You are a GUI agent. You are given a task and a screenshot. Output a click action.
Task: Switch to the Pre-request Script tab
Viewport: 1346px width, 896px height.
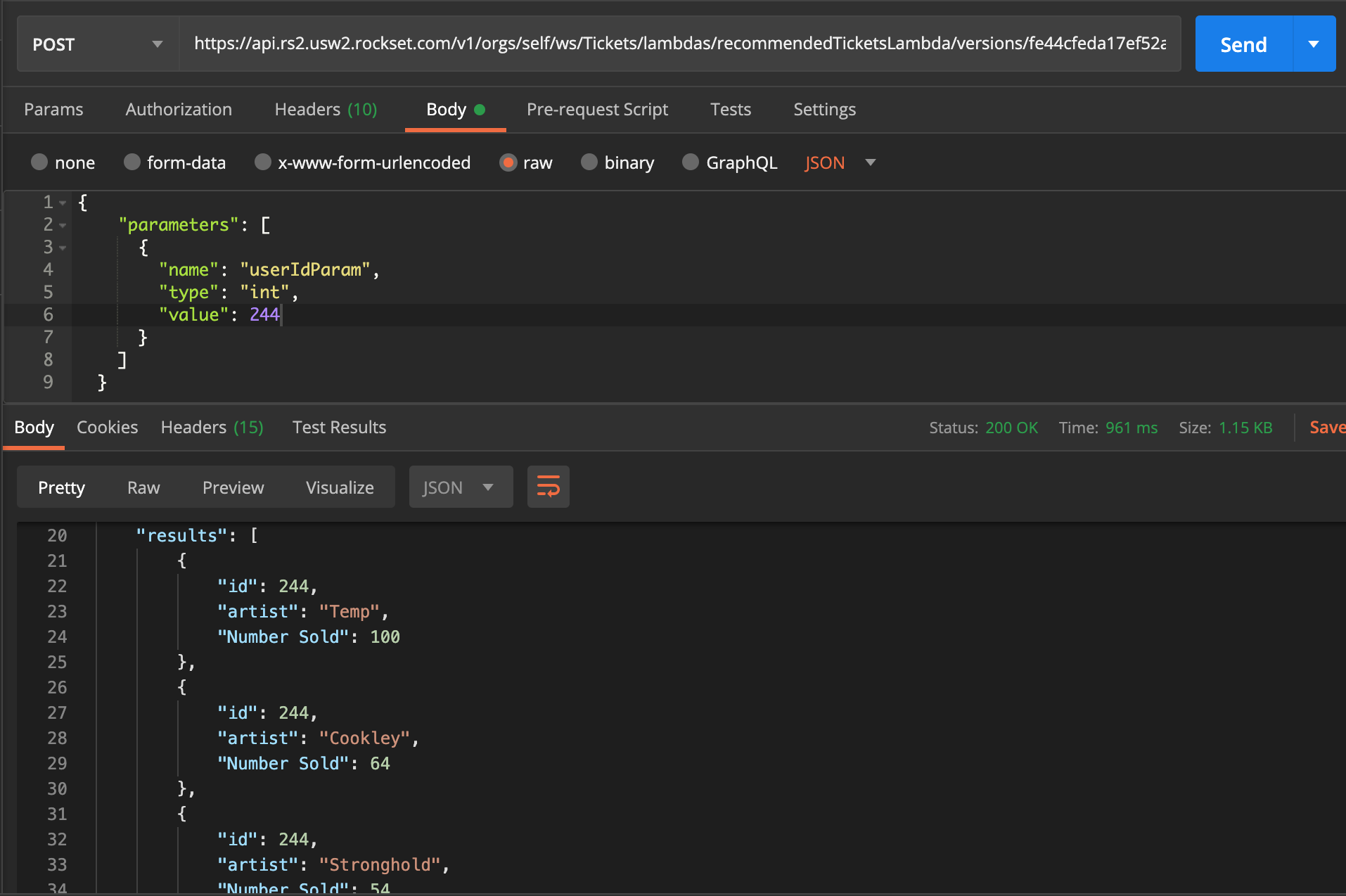(x=597, y=110)
